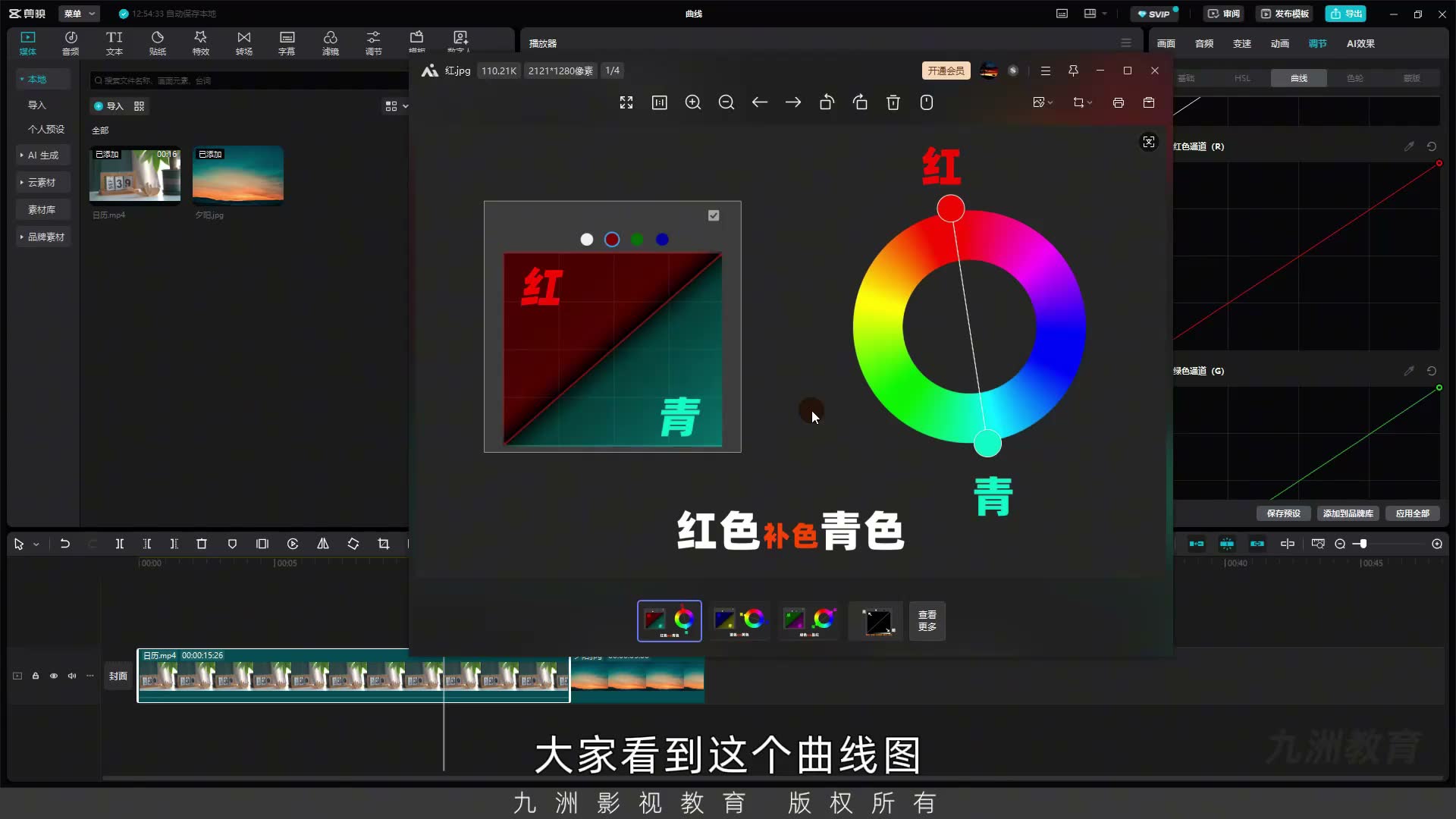The image size is (1456, 819).
Task: Open media view mode dropdown
Action: (x=397, y=106)
